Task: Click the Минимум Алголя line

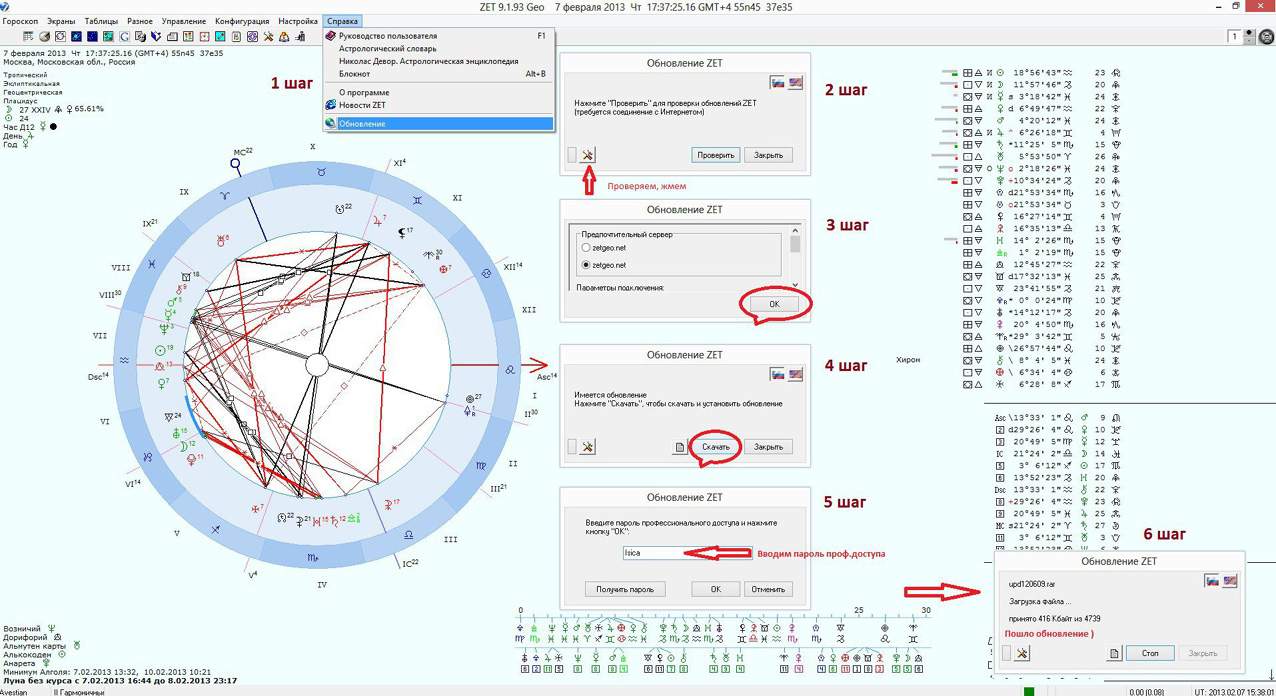Action: (x=107, y=671)
